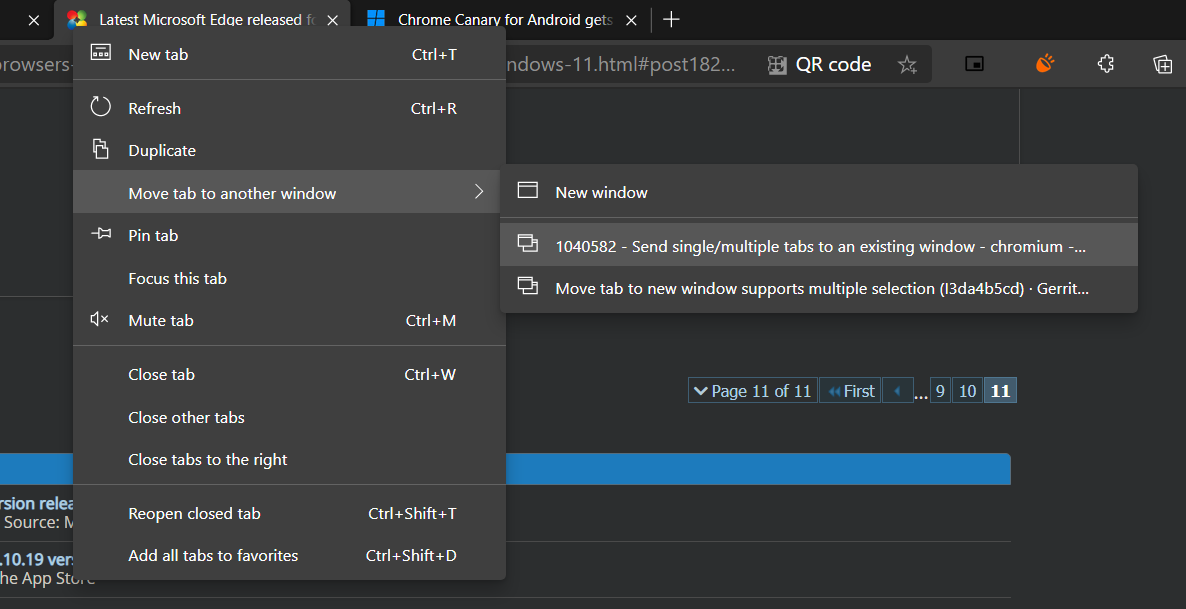Viewport: 1186px width, 609px height.
Task: Close the Latest Microsoft Edge tab
Action: 333,20
